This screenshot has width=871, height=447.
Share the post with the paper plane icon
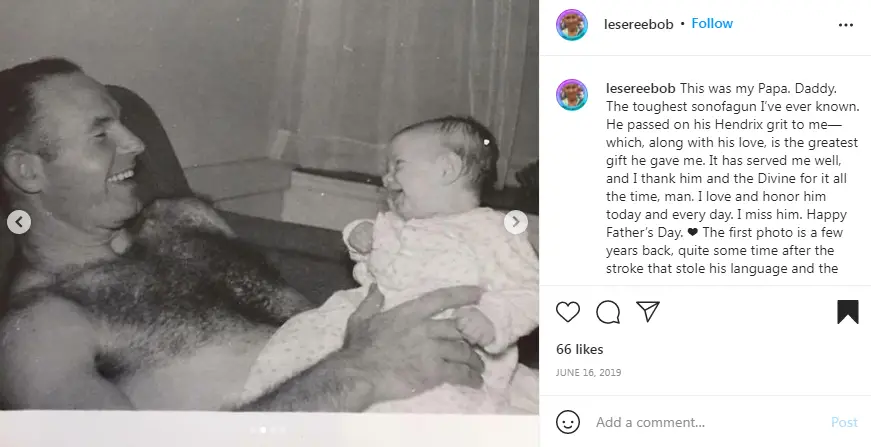click(648, 312)
